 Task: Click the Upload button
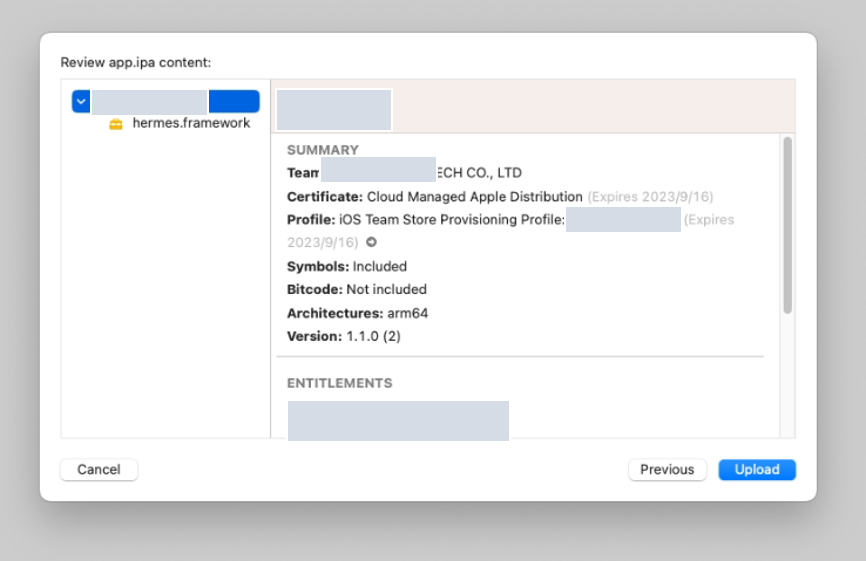pyautogui.click(x=756, y=470)
